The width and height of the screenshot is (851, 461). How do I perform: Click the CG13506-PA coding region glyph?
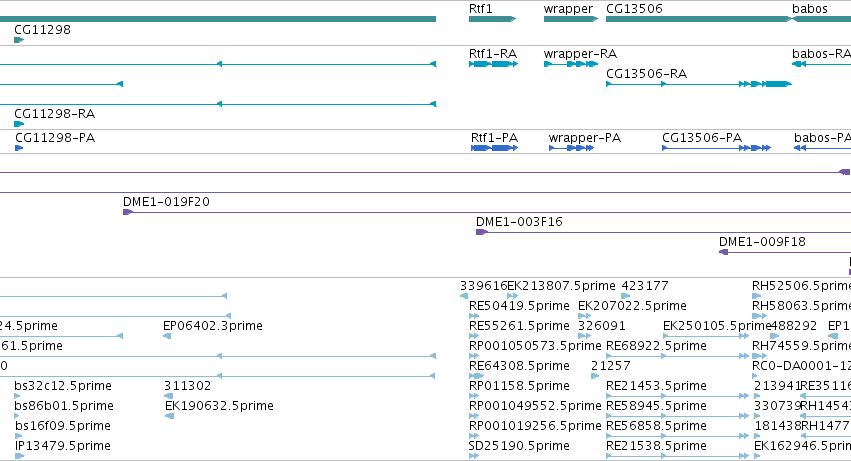pos(716,148)
